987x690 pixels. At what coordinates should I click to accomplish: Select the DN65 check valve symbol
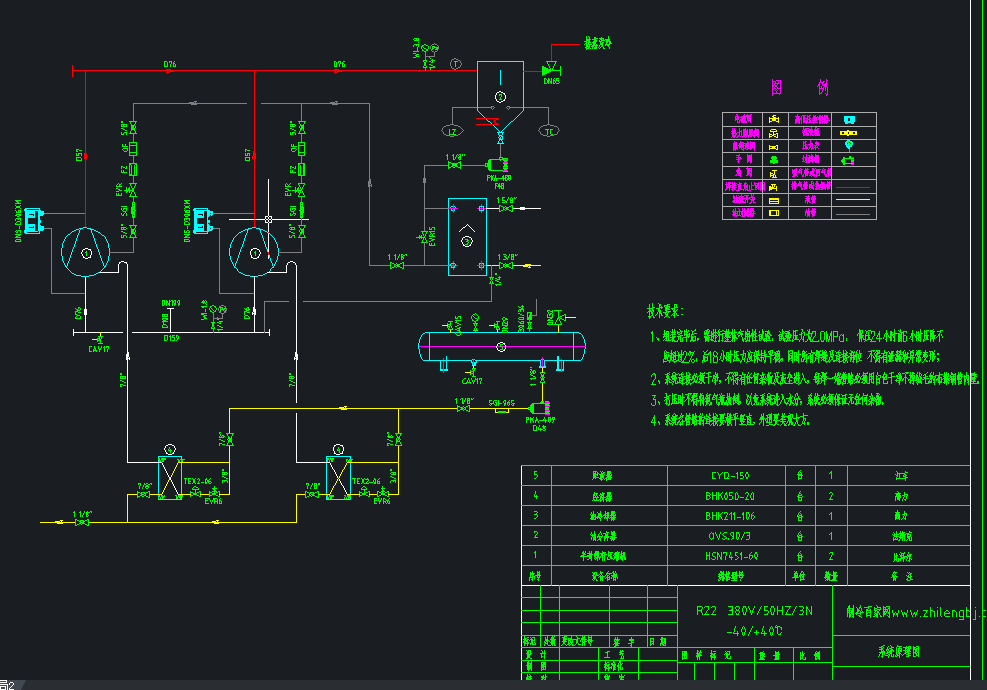[x=551, y=69]
